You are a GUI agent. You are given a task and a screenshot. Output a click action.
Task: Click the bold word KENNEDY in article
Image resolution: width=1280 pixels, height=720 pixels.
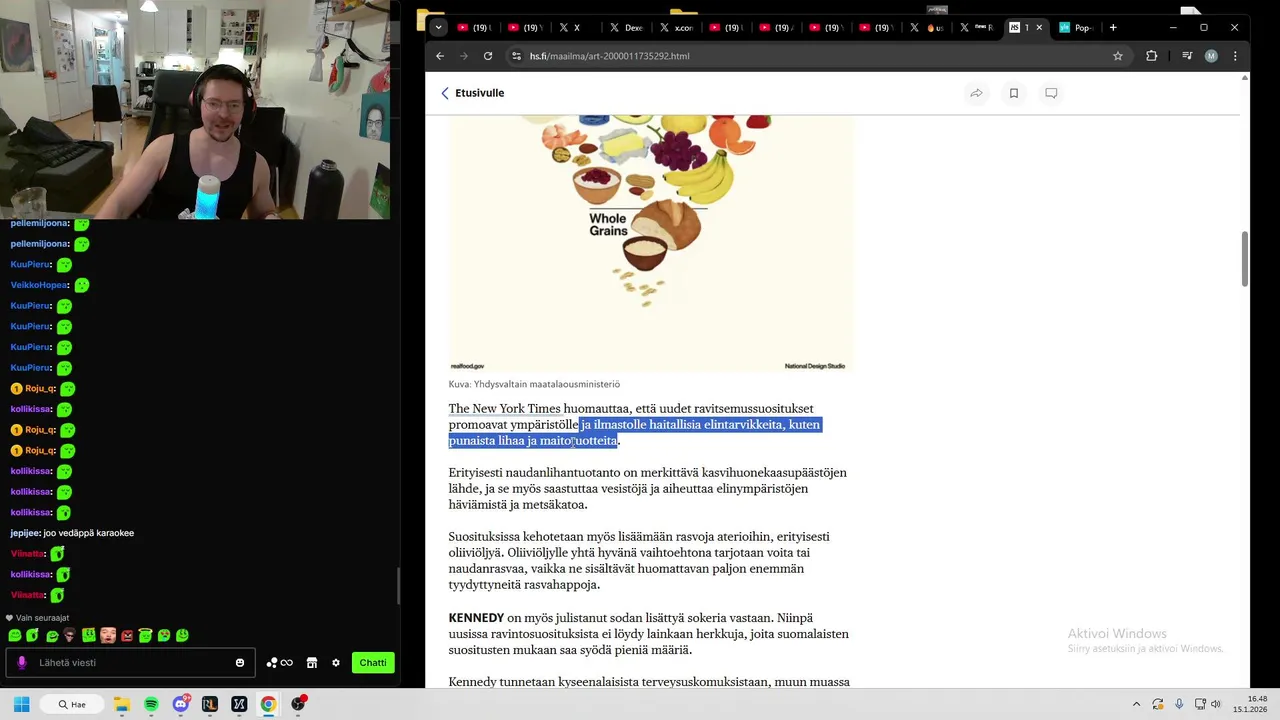pos(476,618)
